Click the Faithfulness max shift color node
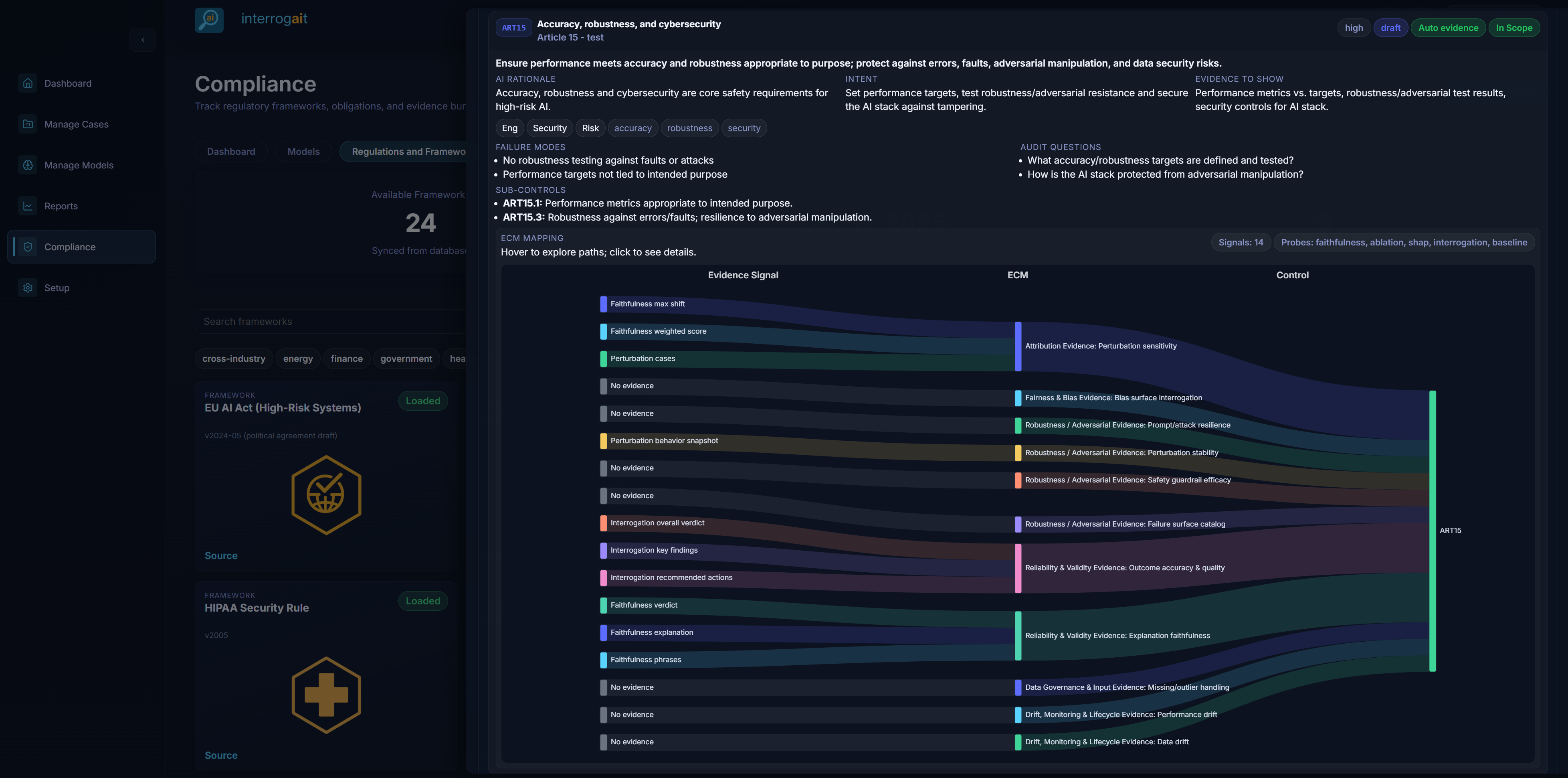This screenshot has height=778, width=1568. tap(603, 304)
